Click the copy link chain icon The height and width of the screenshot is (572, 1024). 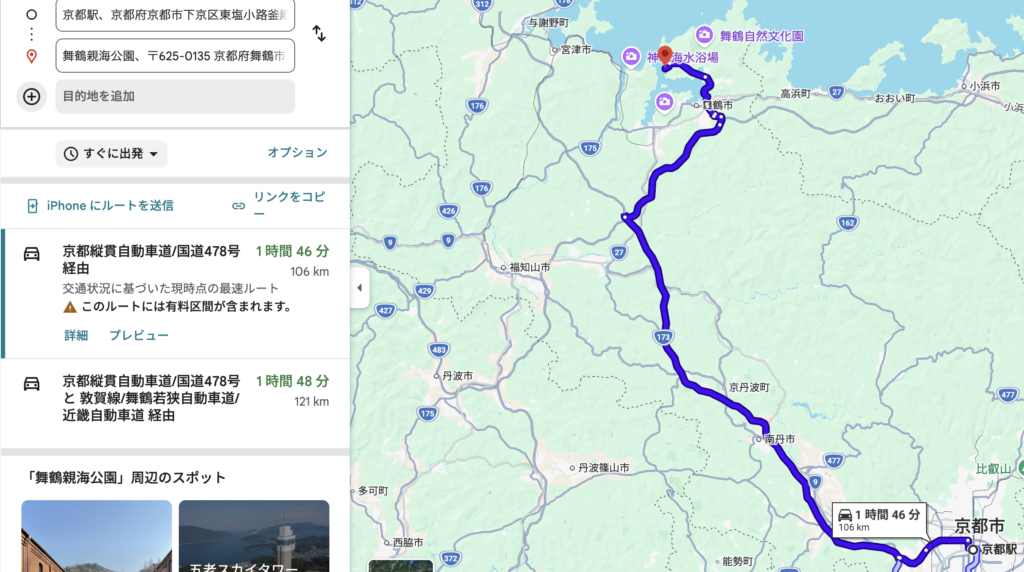238,206
